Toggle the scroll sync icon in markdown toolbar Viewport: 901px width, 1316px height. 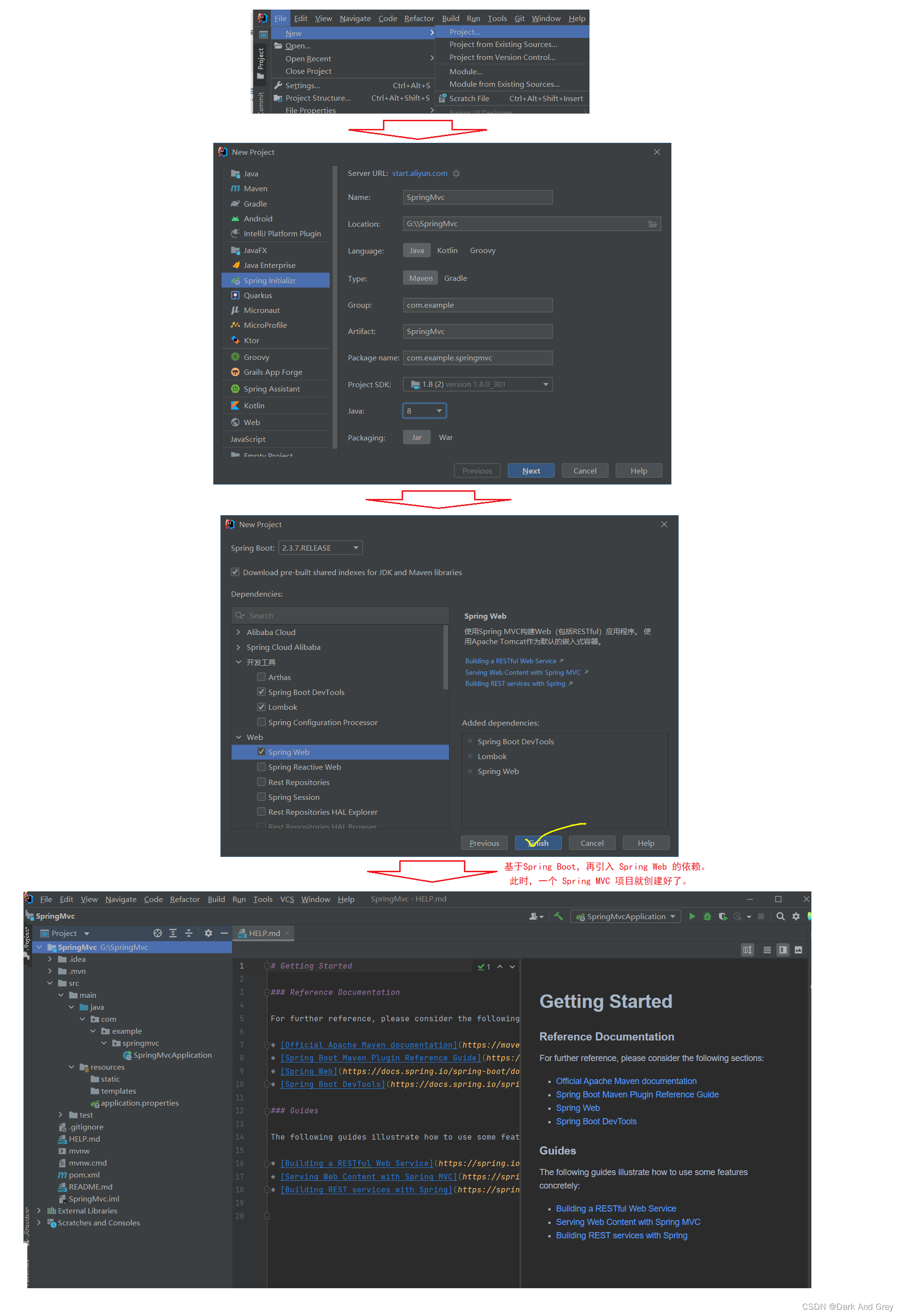tap(748, 950)
